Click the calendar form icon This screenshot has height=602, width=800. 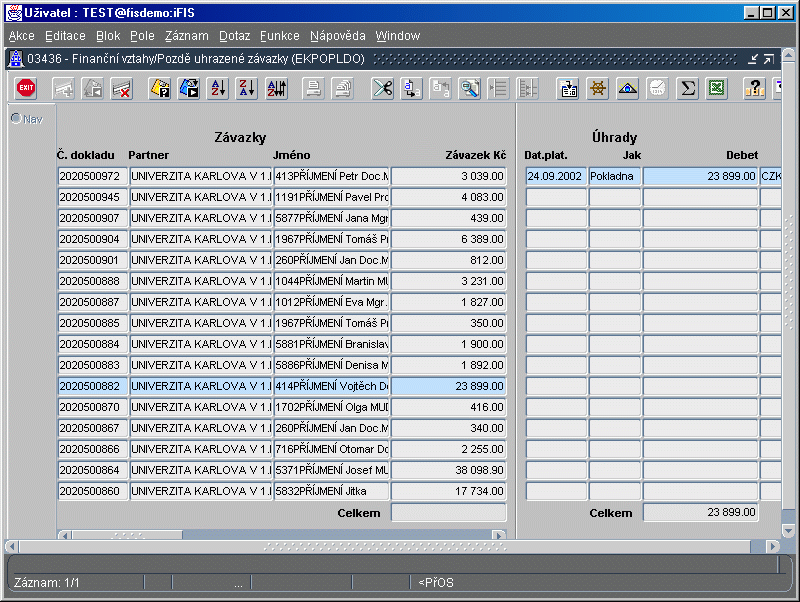pos(568,89)
